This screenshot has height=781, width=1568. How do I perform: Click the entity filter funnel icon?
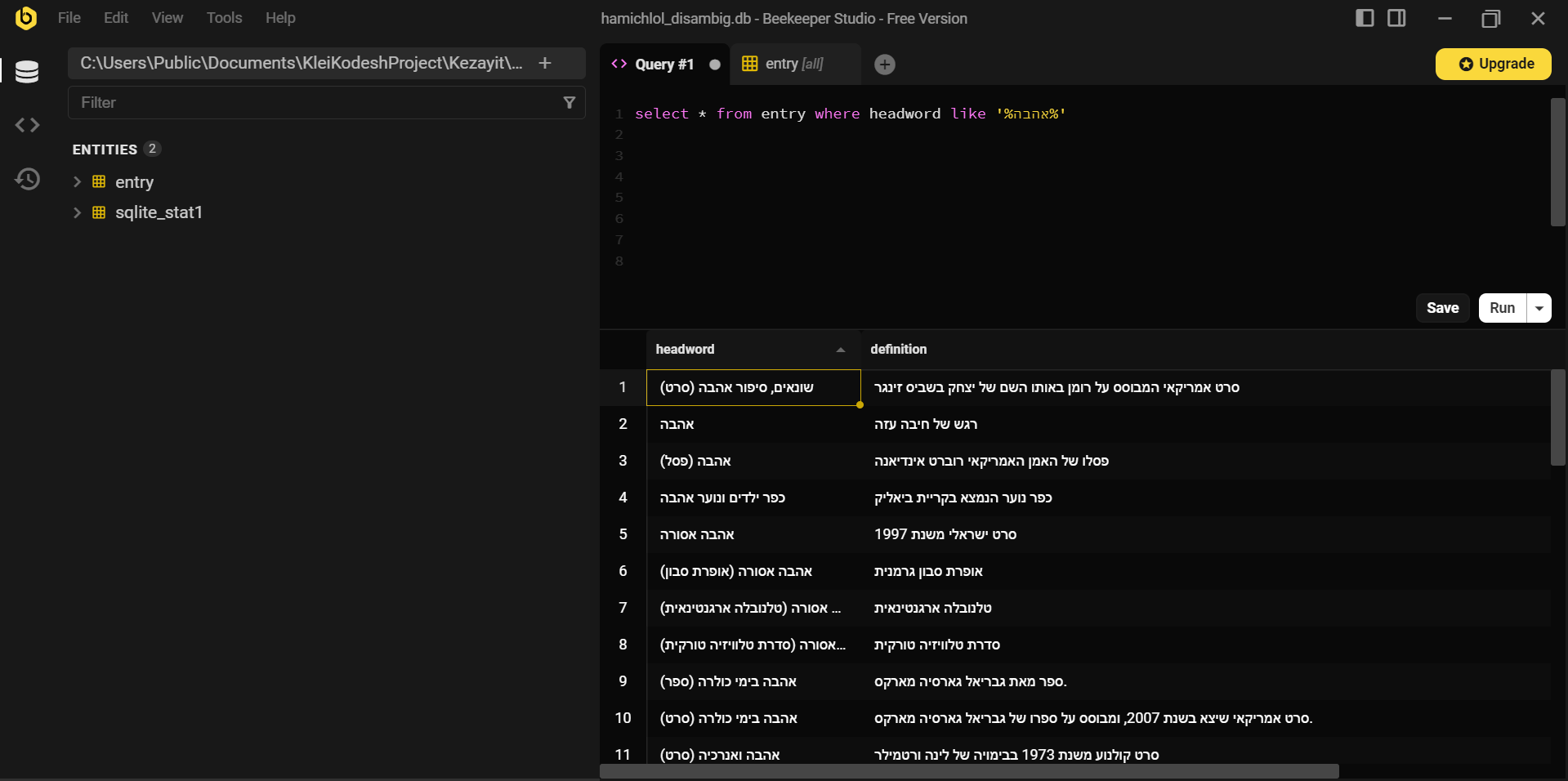pyautogui.click(x=570, y=103)
